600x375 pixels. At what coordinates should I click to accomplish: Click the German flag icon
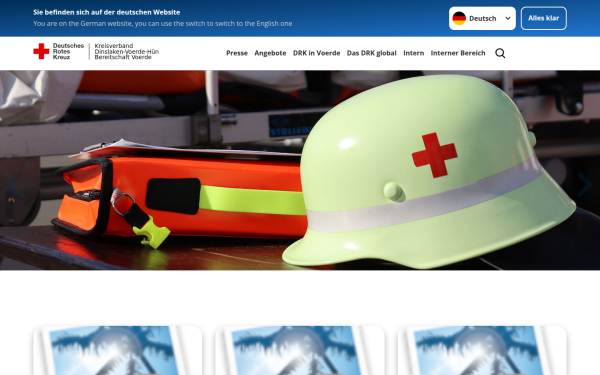(x=459, y=18)
